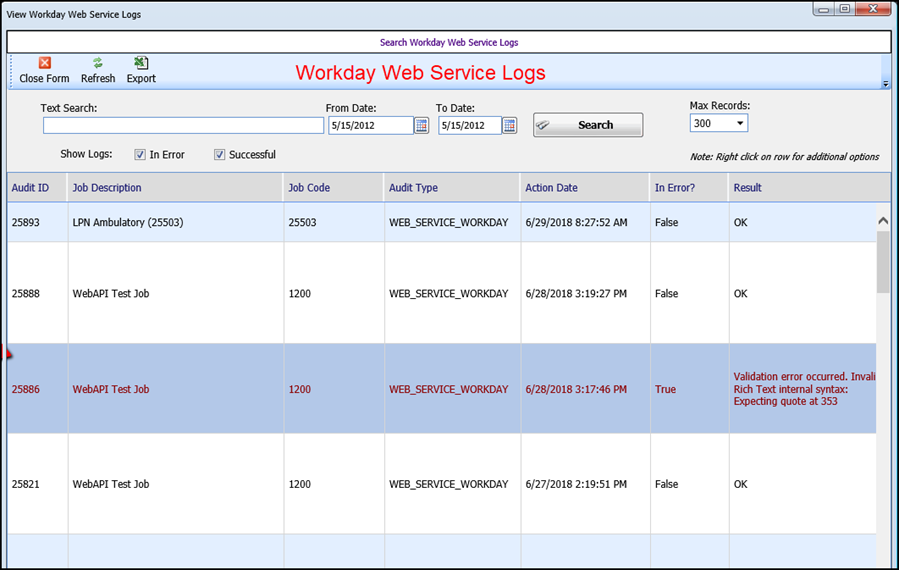Click the To Date field
This screenshot has height=570, width=899.
(470, 126)
